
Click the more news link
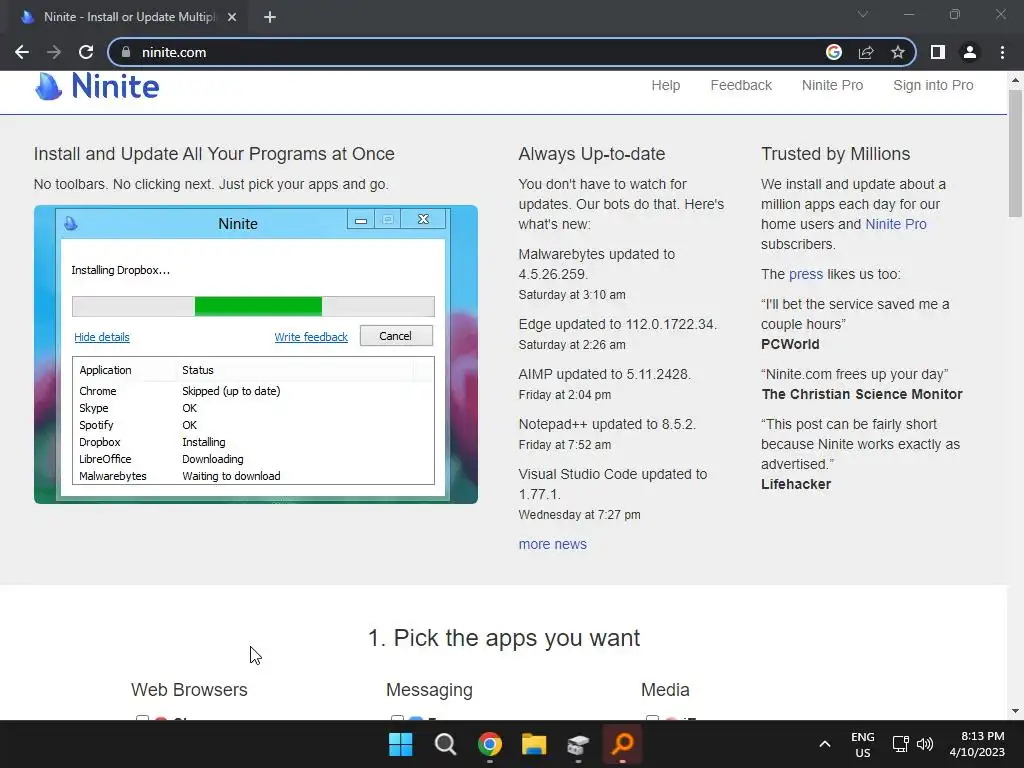(552, 544)
